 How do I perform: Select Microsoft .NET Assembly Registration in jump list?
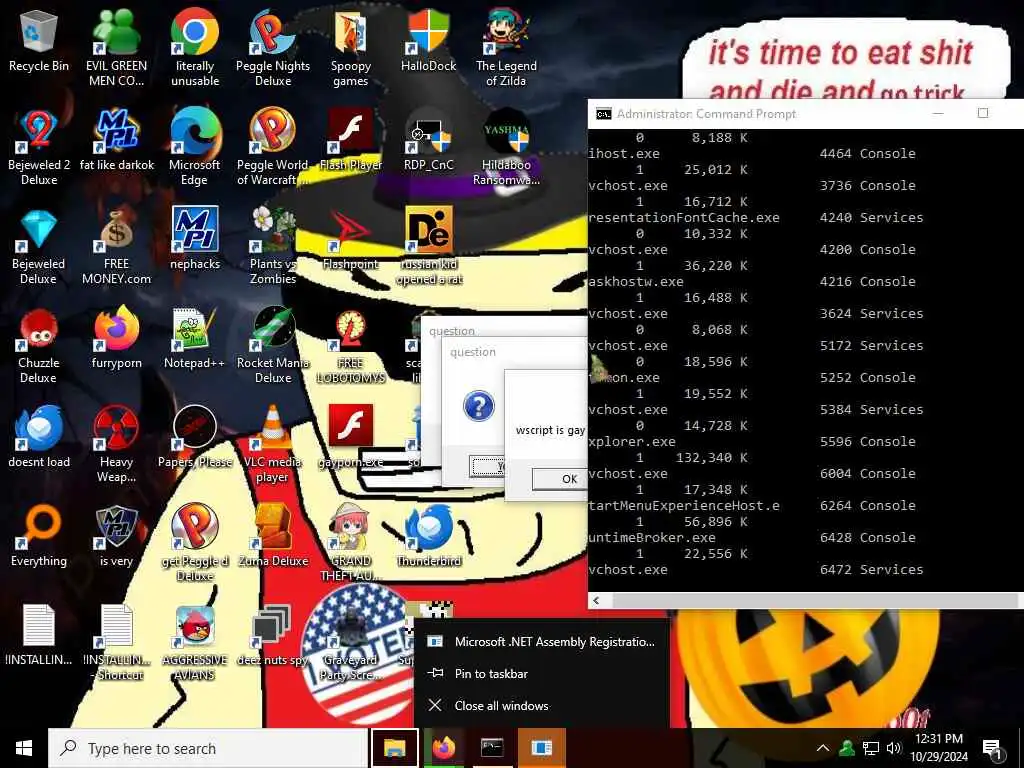coord(541,642)
